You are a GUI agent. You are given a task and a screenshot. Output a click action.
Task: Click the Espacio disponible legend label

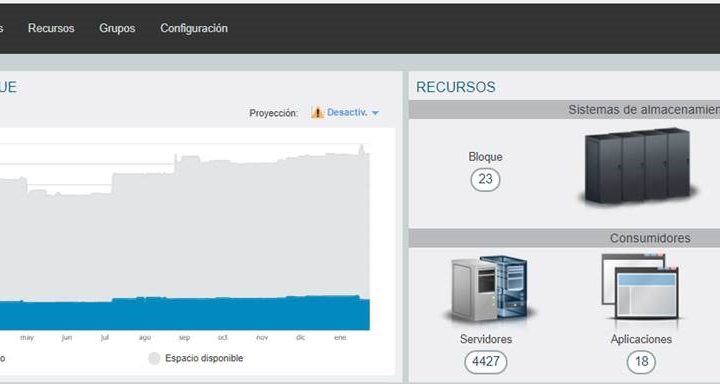click(x=204, y=358)
